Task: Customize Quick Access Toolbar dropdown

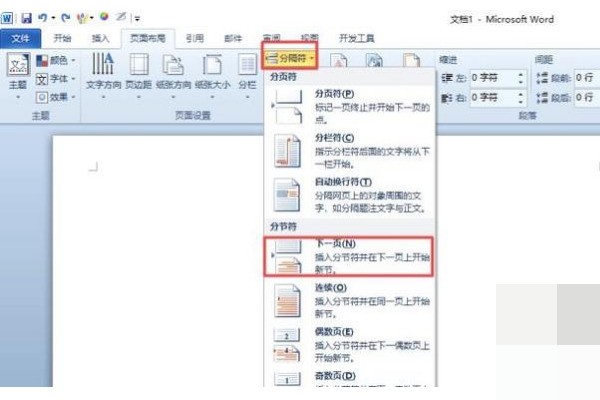Action: tap(137, 18)
